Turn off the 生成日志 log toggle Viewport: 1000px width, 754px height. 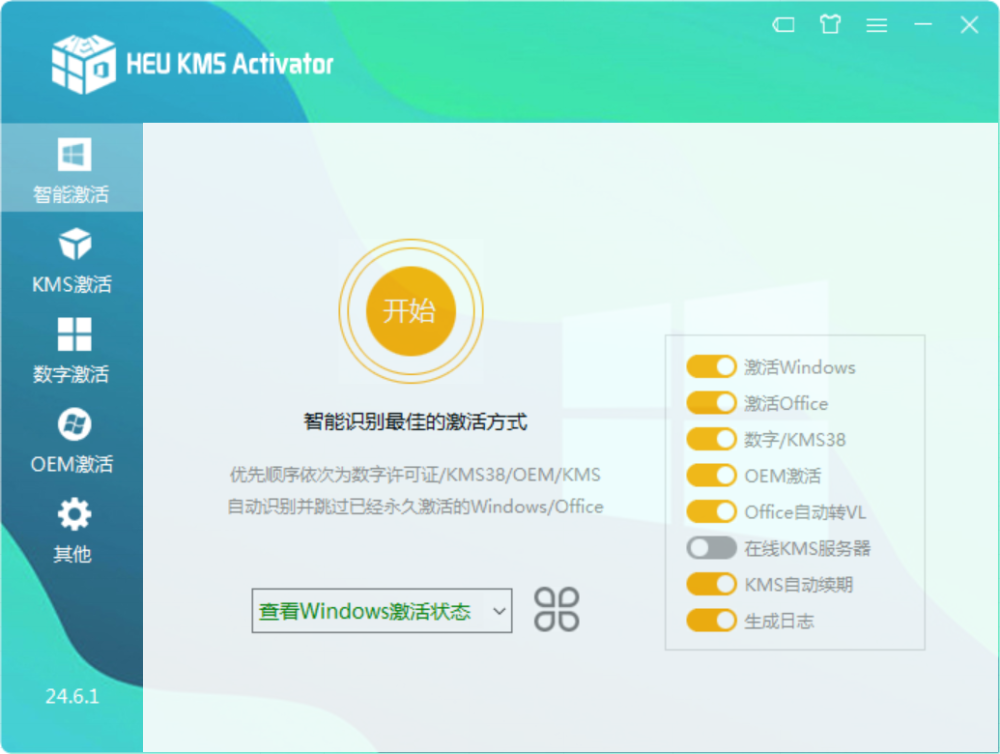tap(712, 620)
